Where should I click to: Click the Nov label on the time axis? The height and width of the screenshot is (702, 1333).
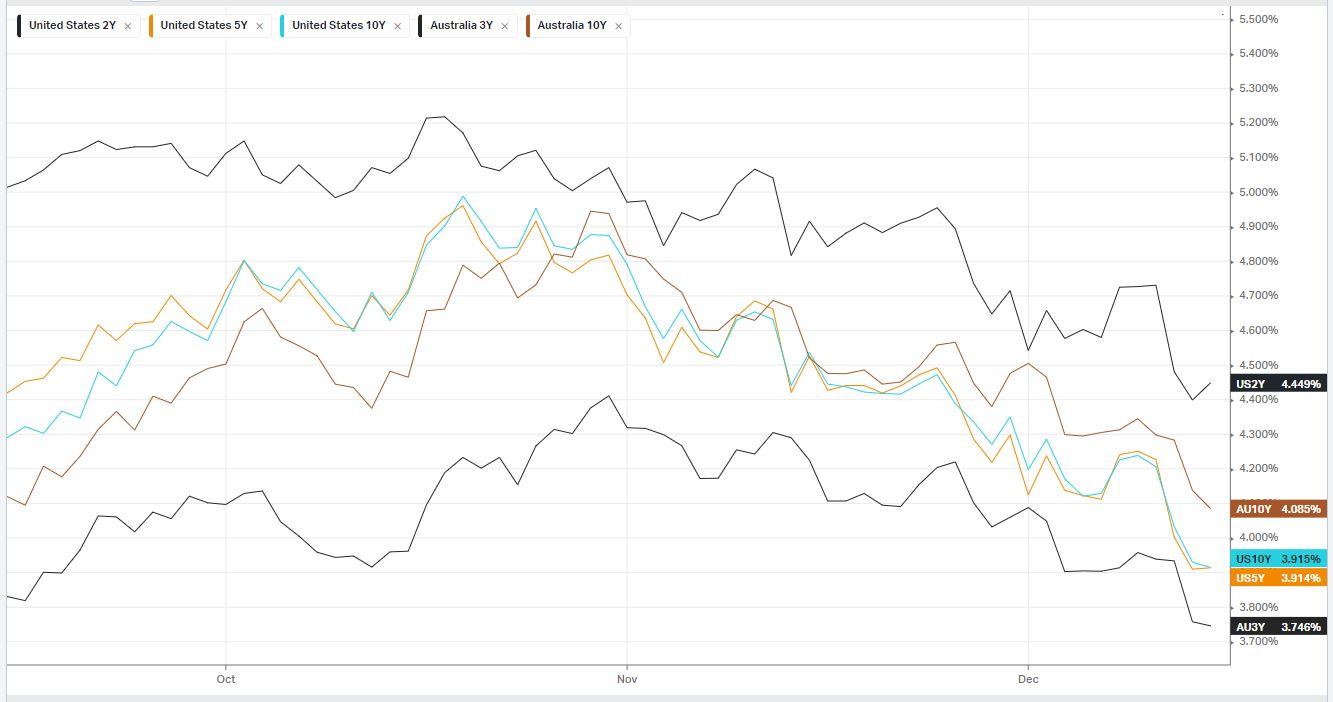click(627, 680)
